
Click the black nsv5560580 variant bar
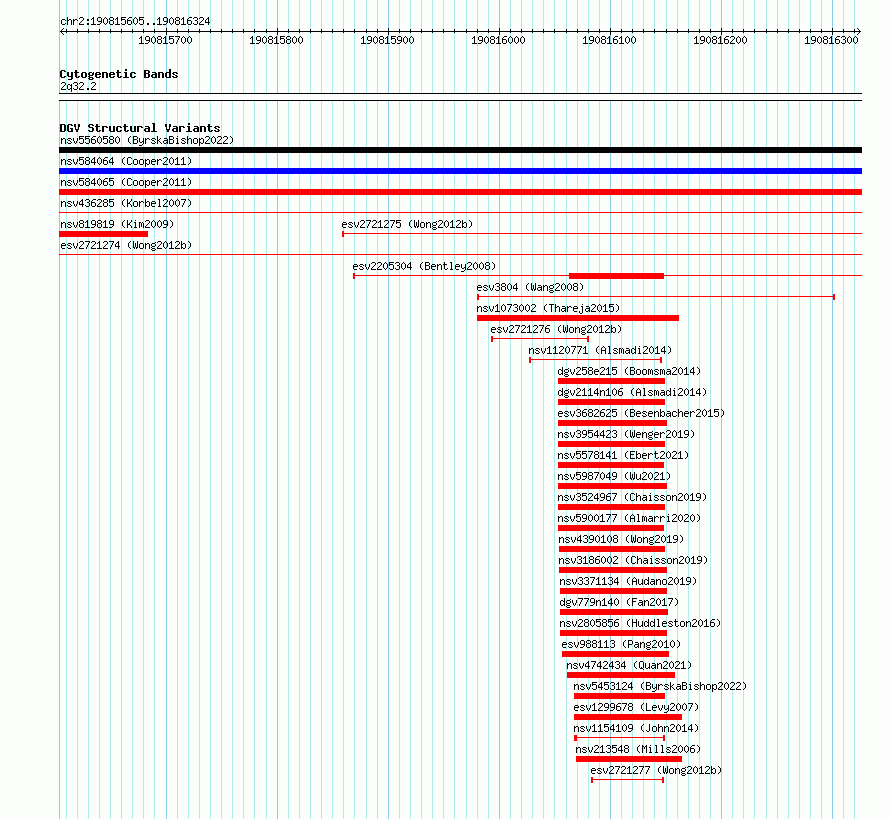pyautogui.click(x=460, y=150)
